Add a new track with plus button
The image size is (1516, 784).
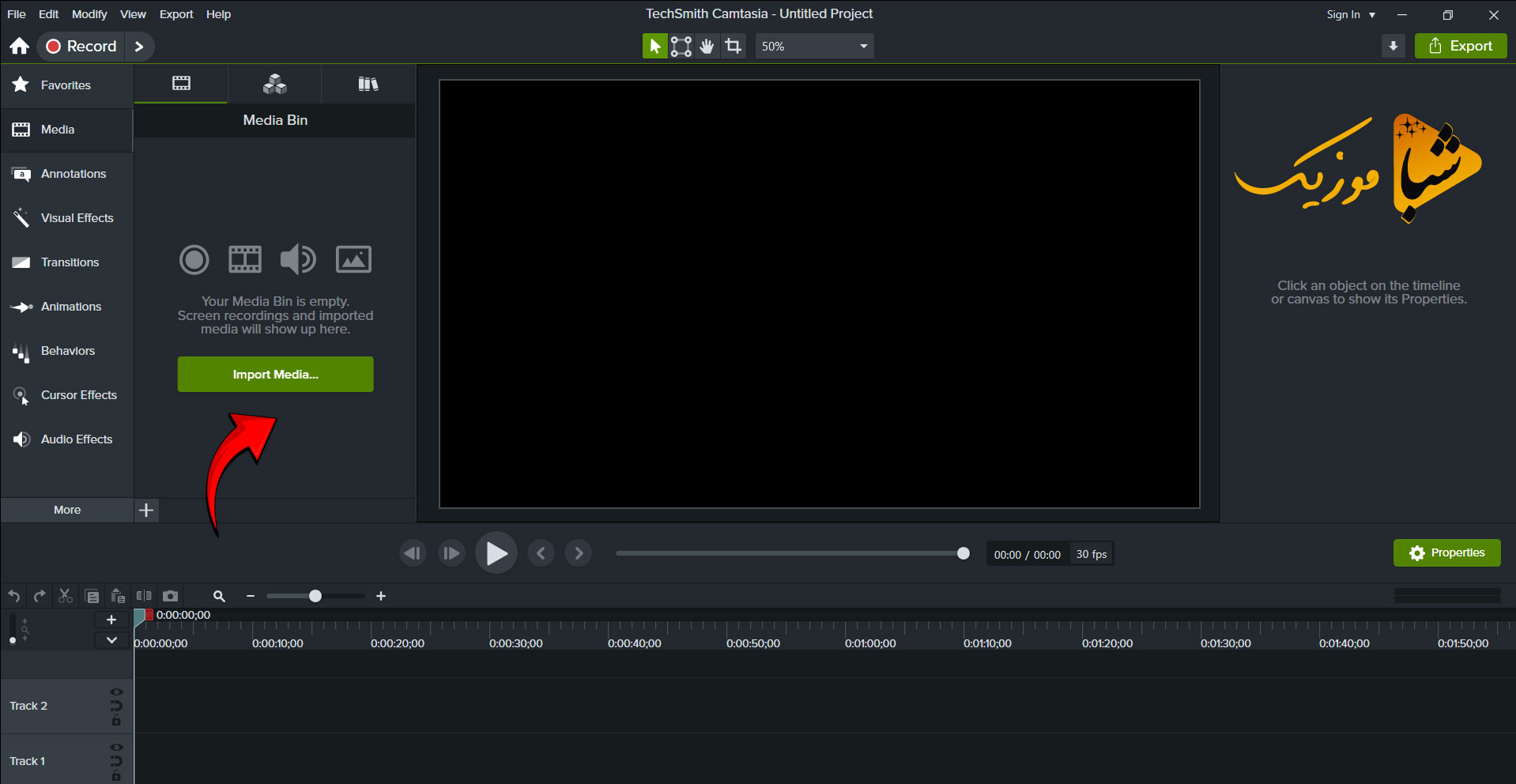pyautogui.click(x=111, y=620)
